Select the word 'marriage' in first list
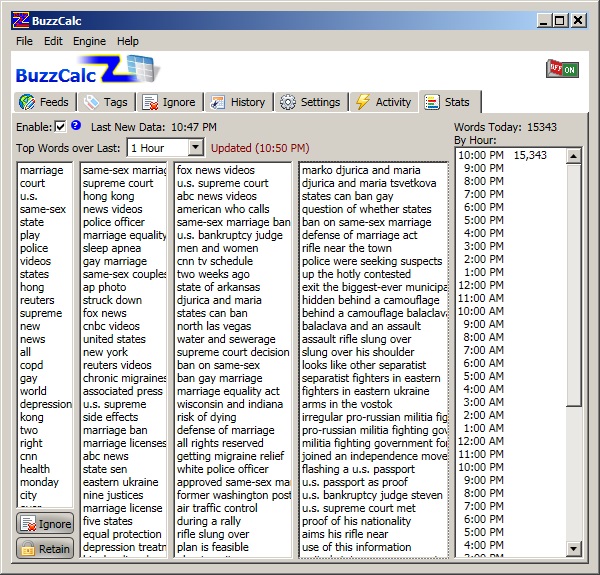The width and height of the screenshot is (600, 575). tap(41, 171)
